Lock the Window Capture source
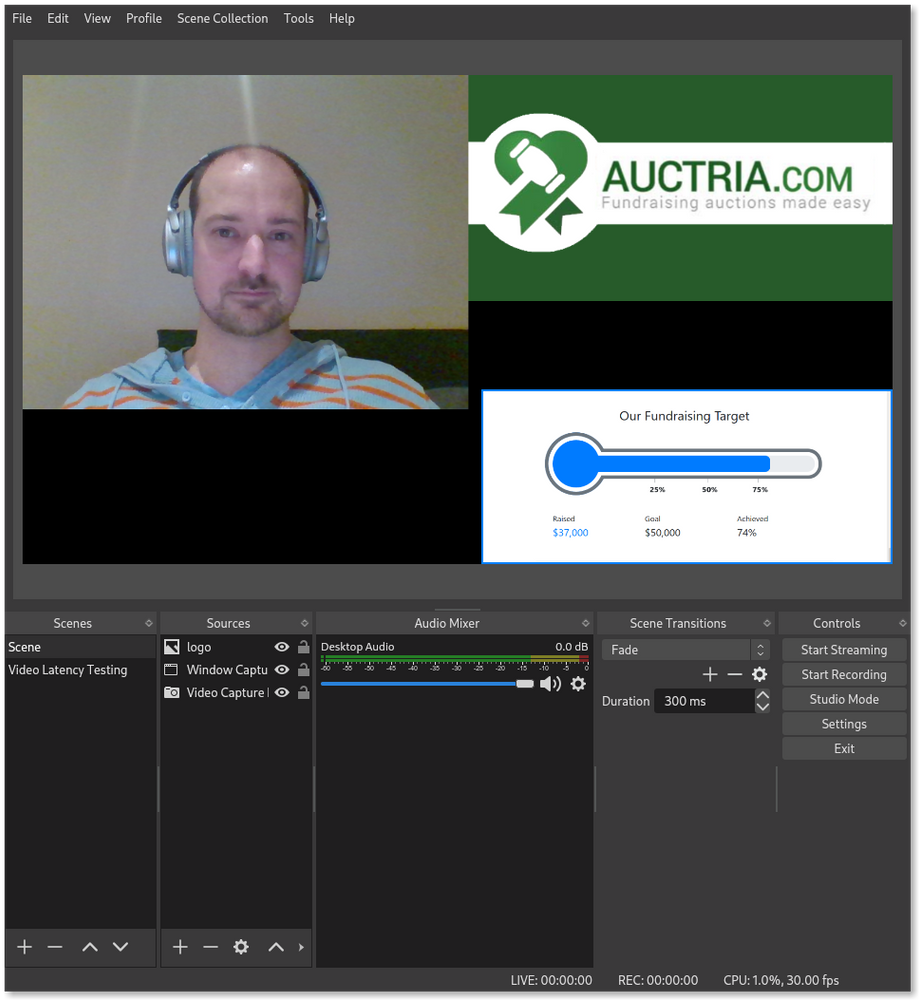919x1000 pixels. pyautogui.click(x=304, y=670)
